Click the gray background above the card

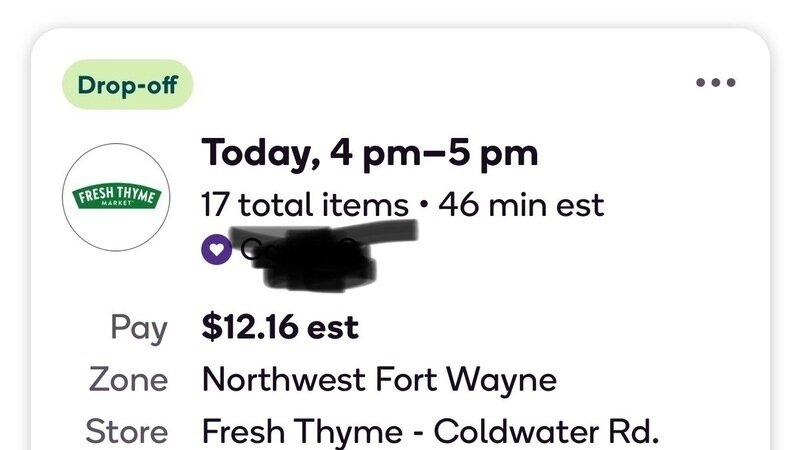click(400, 12)
